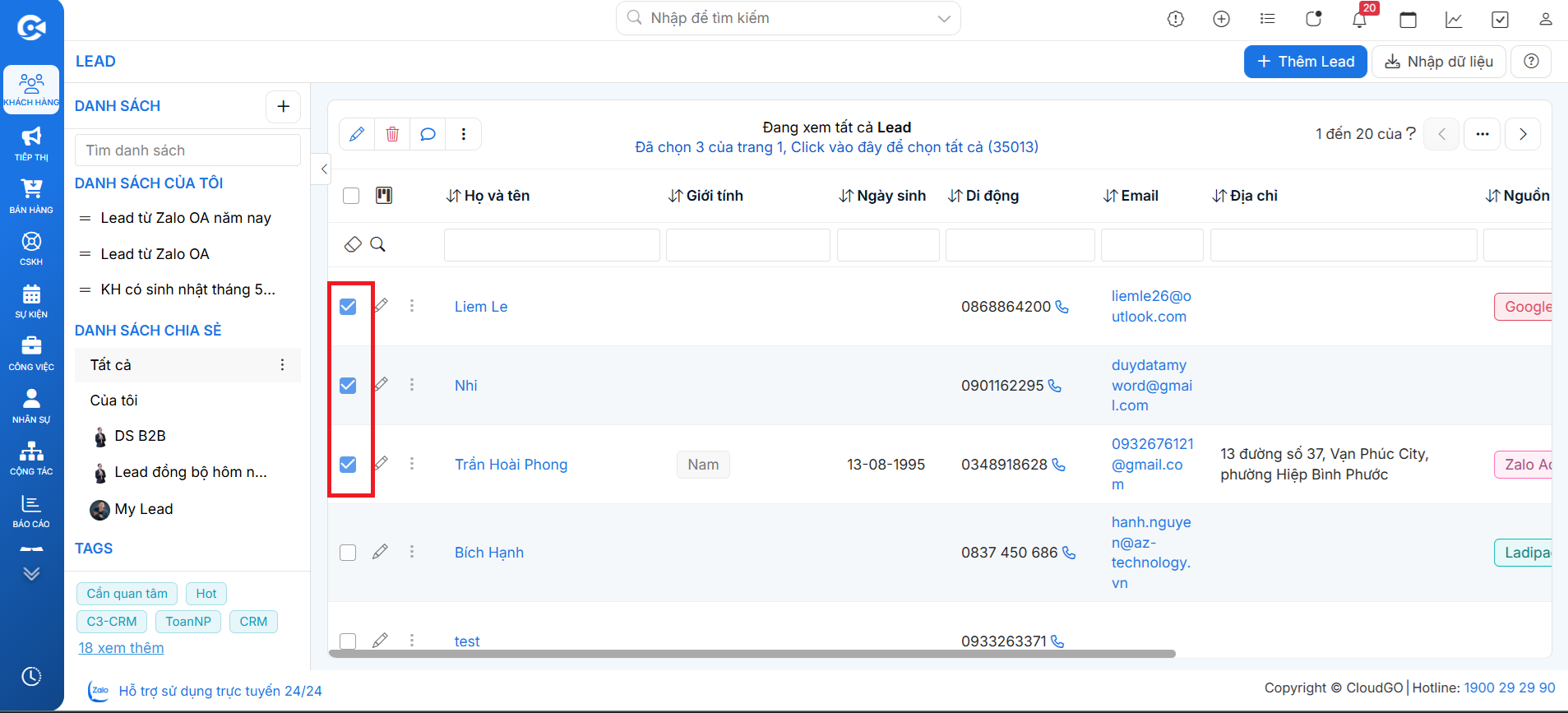Open the tasks checkmark icon in top bar
1568x713 pixels.
(x=1500, y=19)
